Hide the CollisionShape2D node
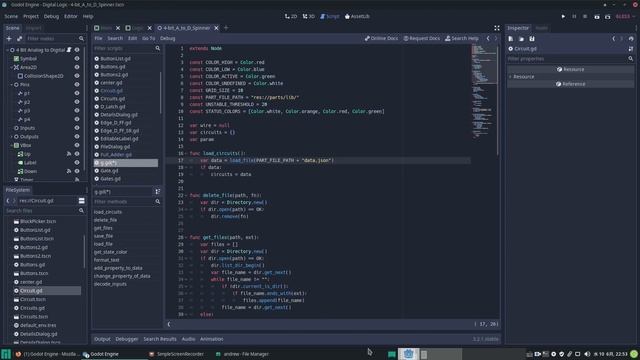This screenshot has height=360, width=640. [x=77, y=76]
